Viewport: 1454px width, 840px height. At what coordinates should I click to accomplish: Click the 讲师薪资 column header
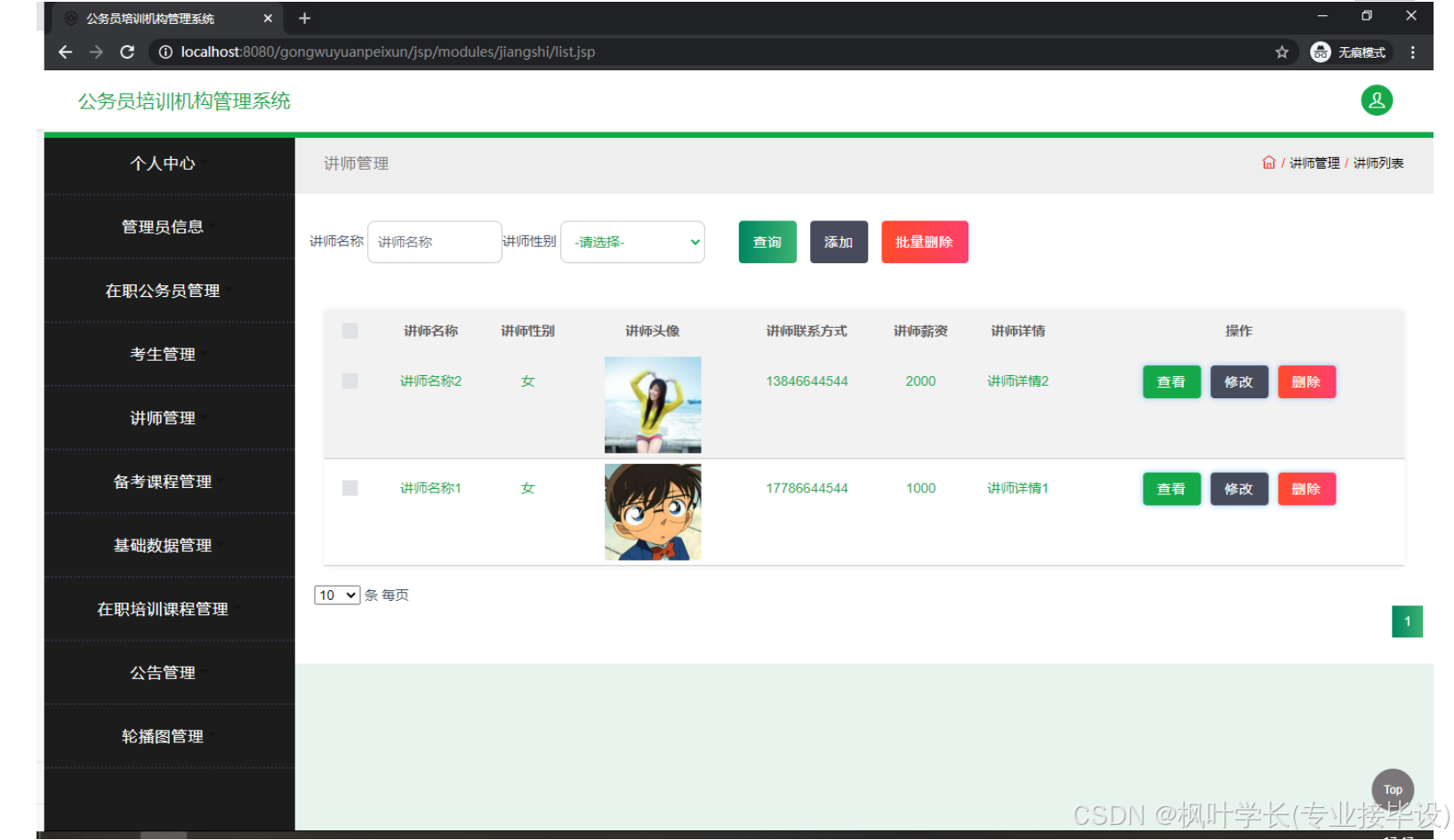(920, 331)
